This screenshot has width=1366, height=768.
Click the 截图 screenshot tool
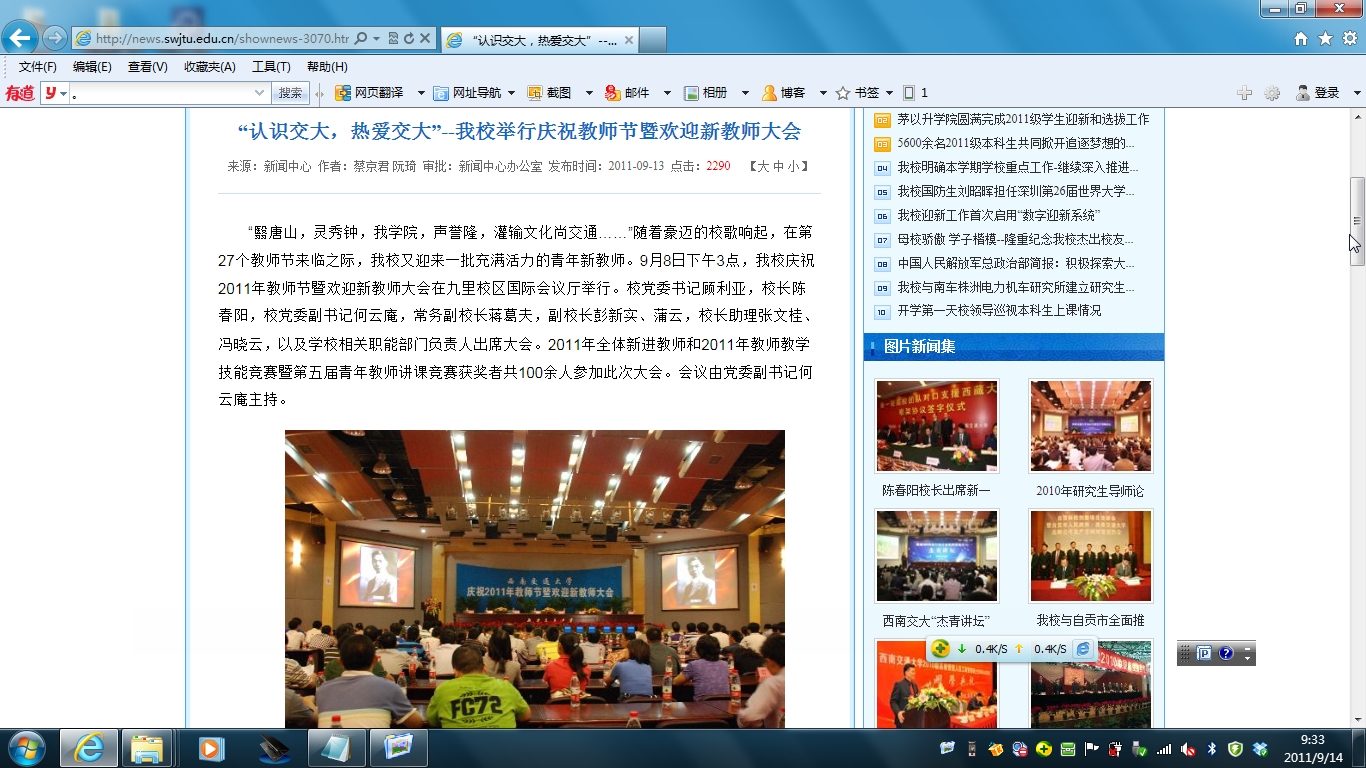tap(549, 93)
